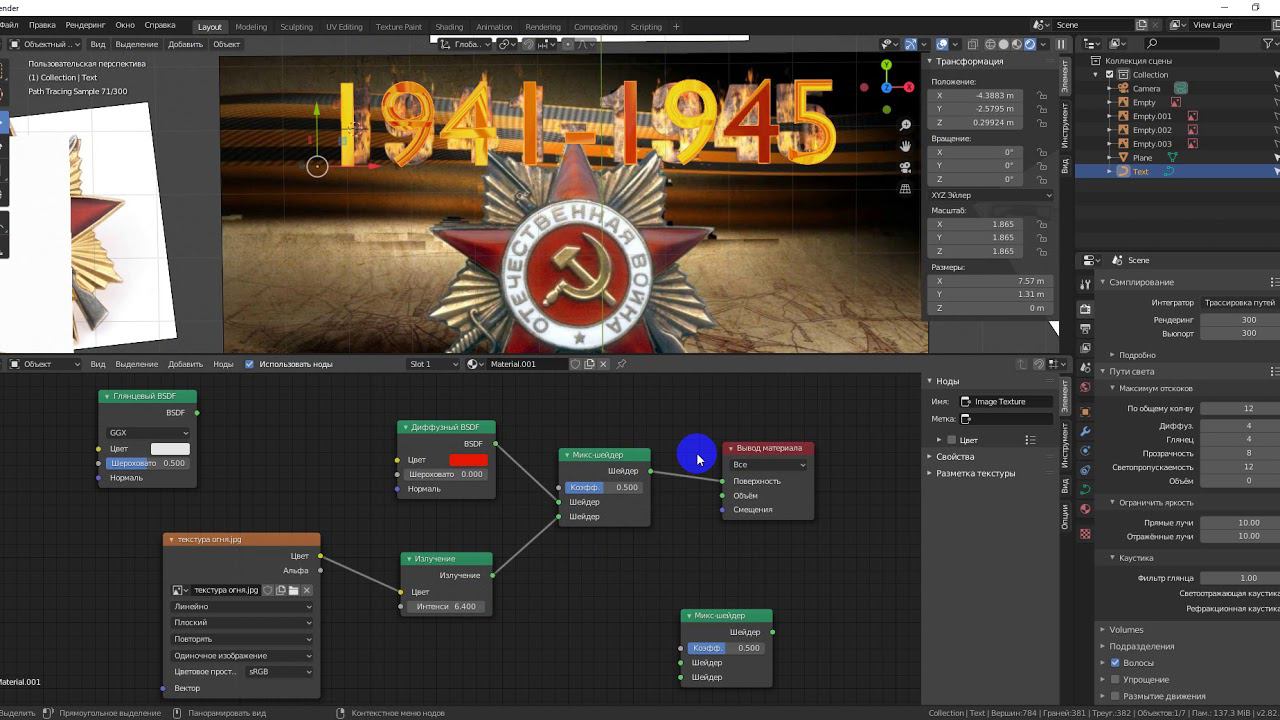Click red color swatch in Диффузный BSDF
This screenshot has width=1280, height=720.
[468, 460]
